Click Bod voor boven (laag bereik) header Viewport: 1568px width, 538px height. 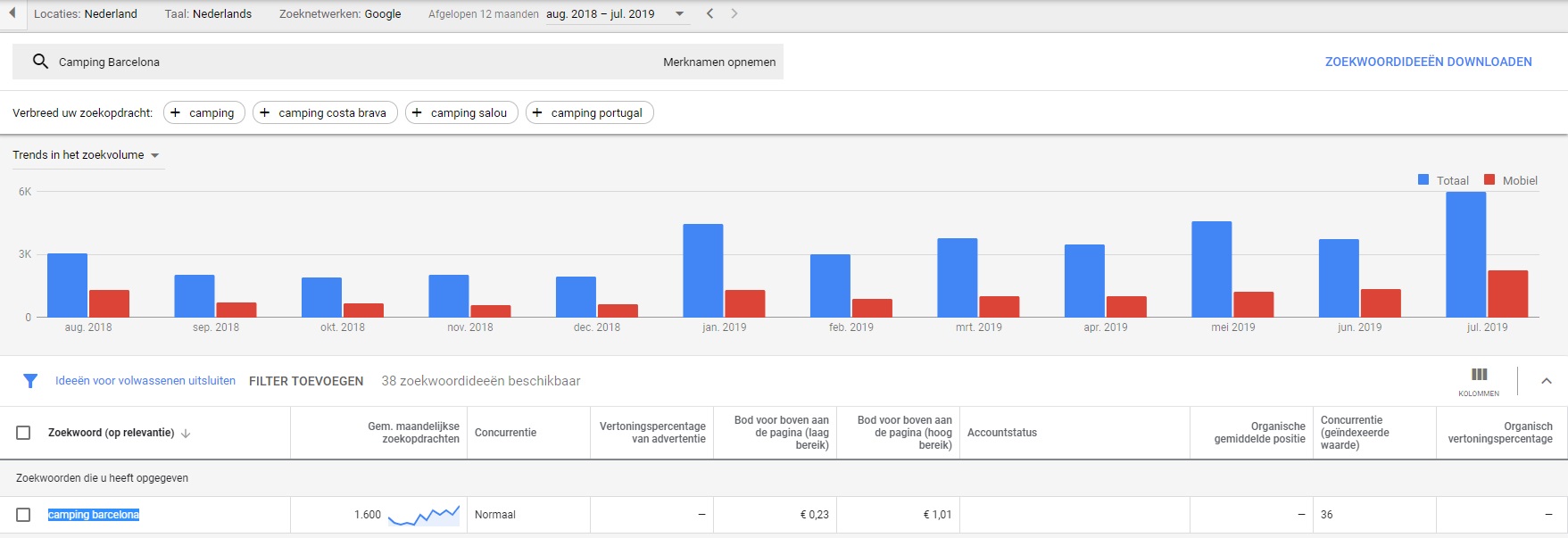pos(782,433)
